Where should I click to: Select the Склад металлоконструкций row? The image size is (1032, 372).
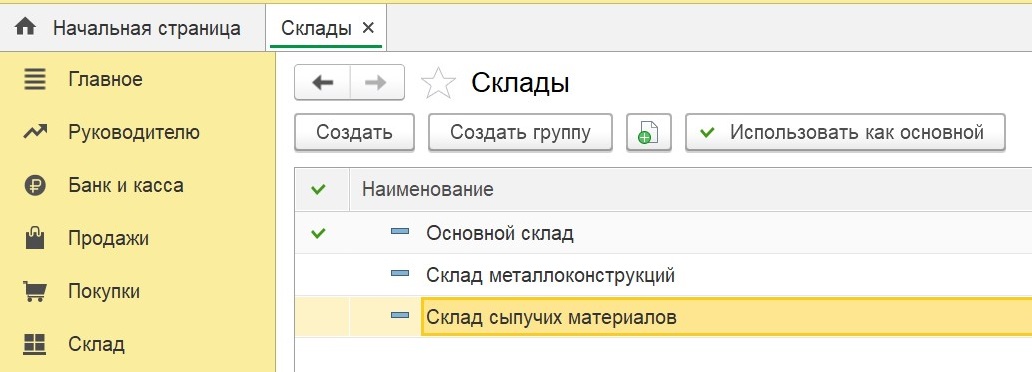(663, 275)
